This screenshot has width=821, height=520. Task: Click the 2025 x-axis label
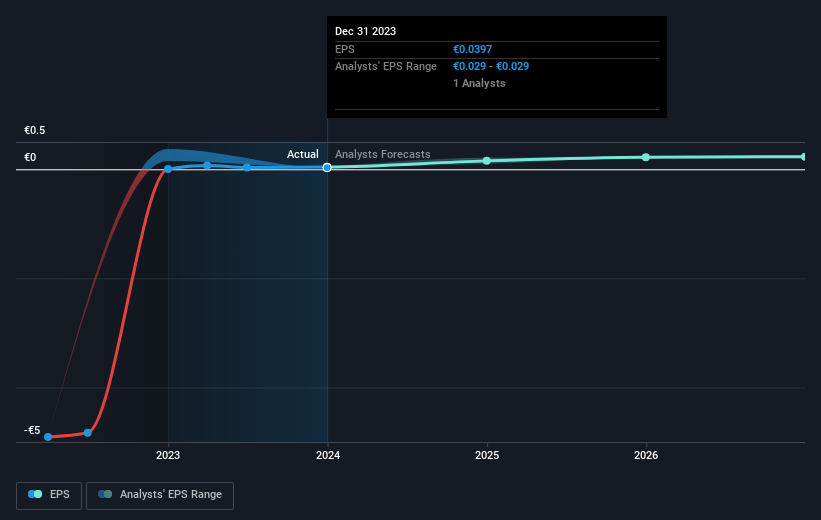487,456
